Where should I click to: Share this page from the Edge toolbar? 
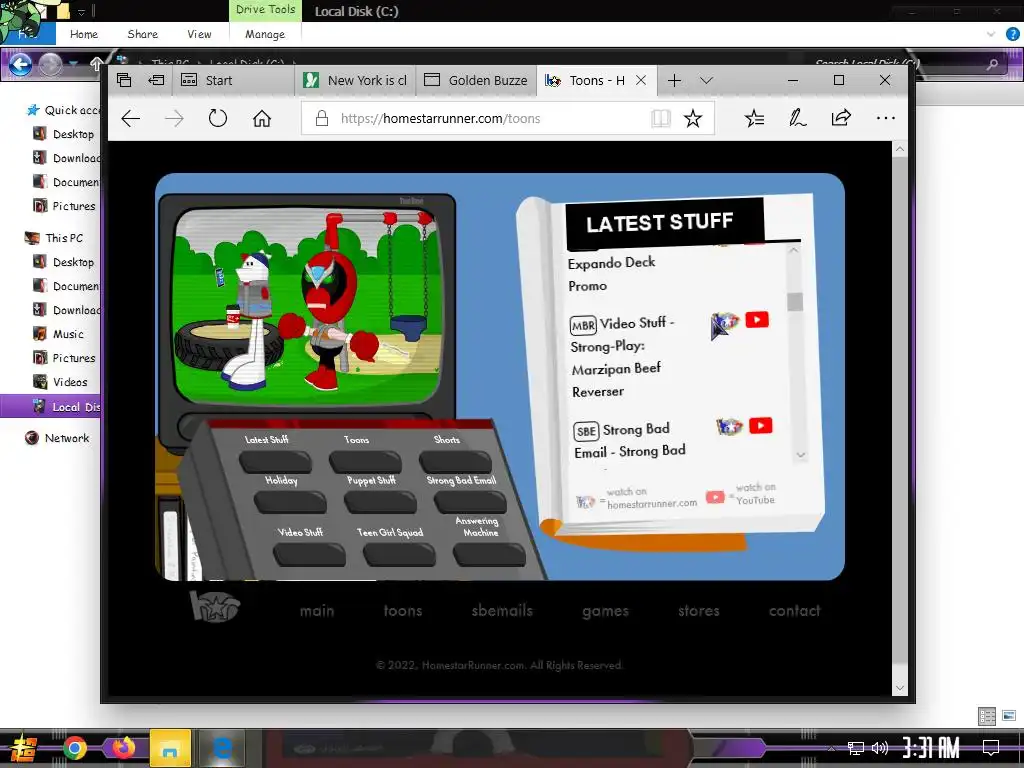[841, 118]
